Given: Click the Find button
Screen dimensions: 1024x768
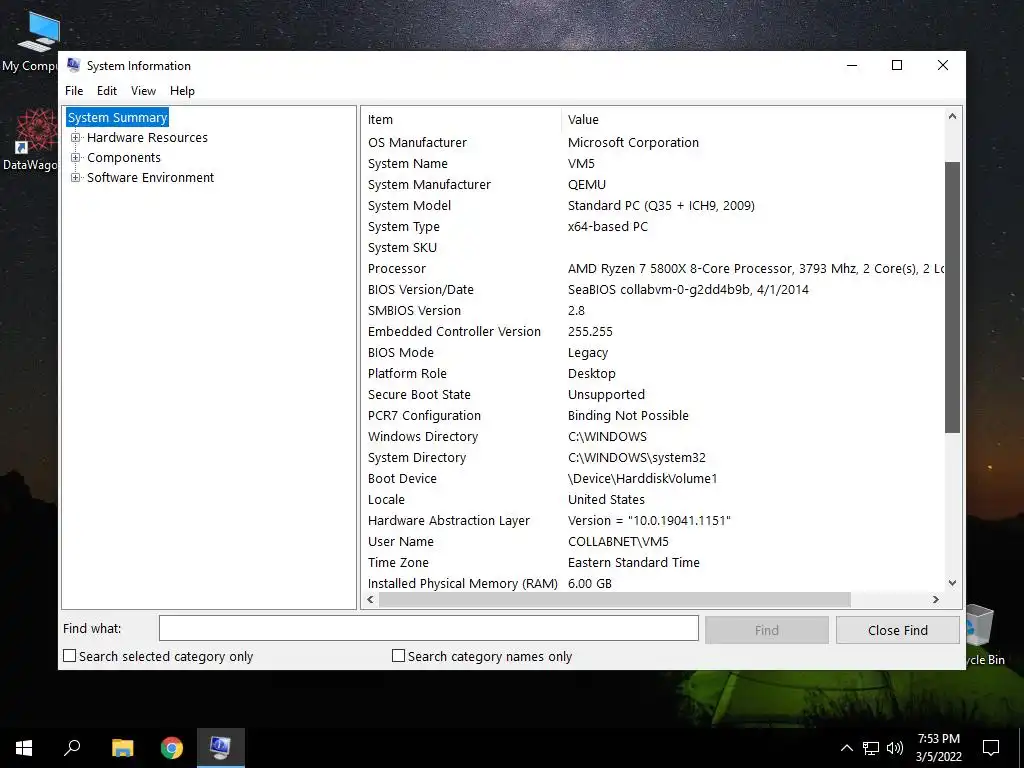Looking at the screenshot, I should 767,630.
